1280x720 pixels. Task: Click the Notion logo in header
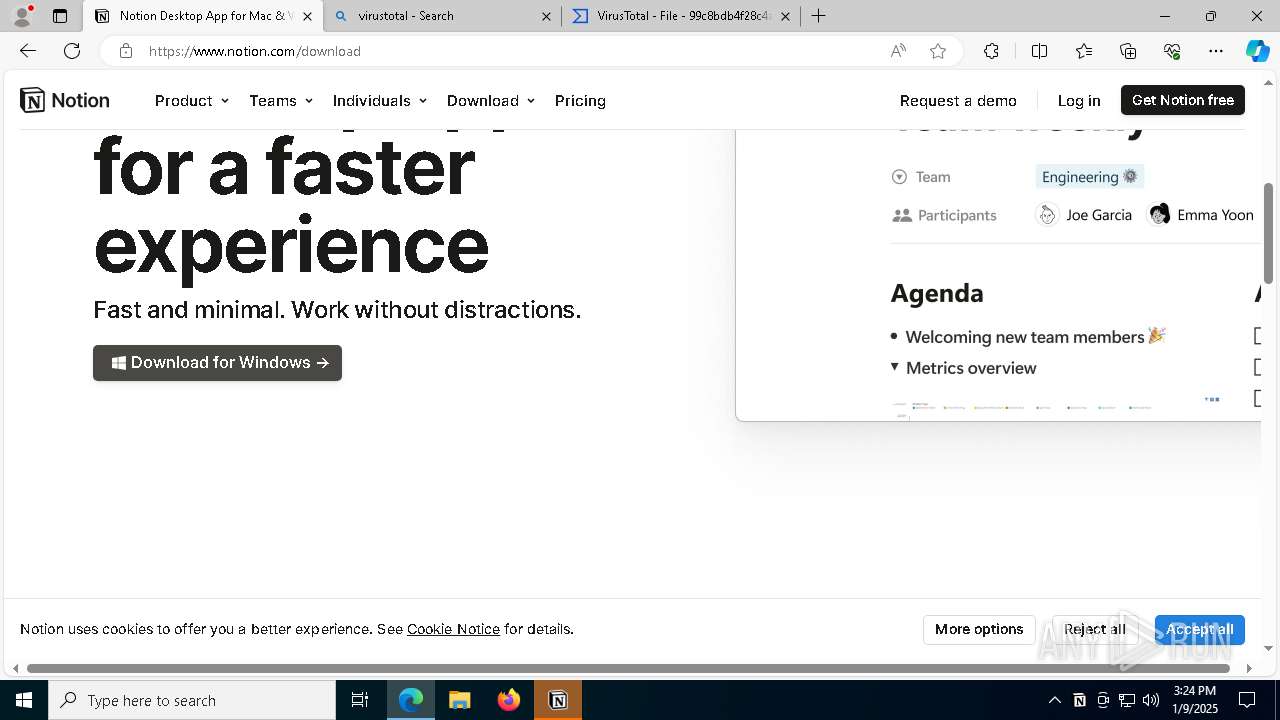pyautogui.click(x=65, y=100)
